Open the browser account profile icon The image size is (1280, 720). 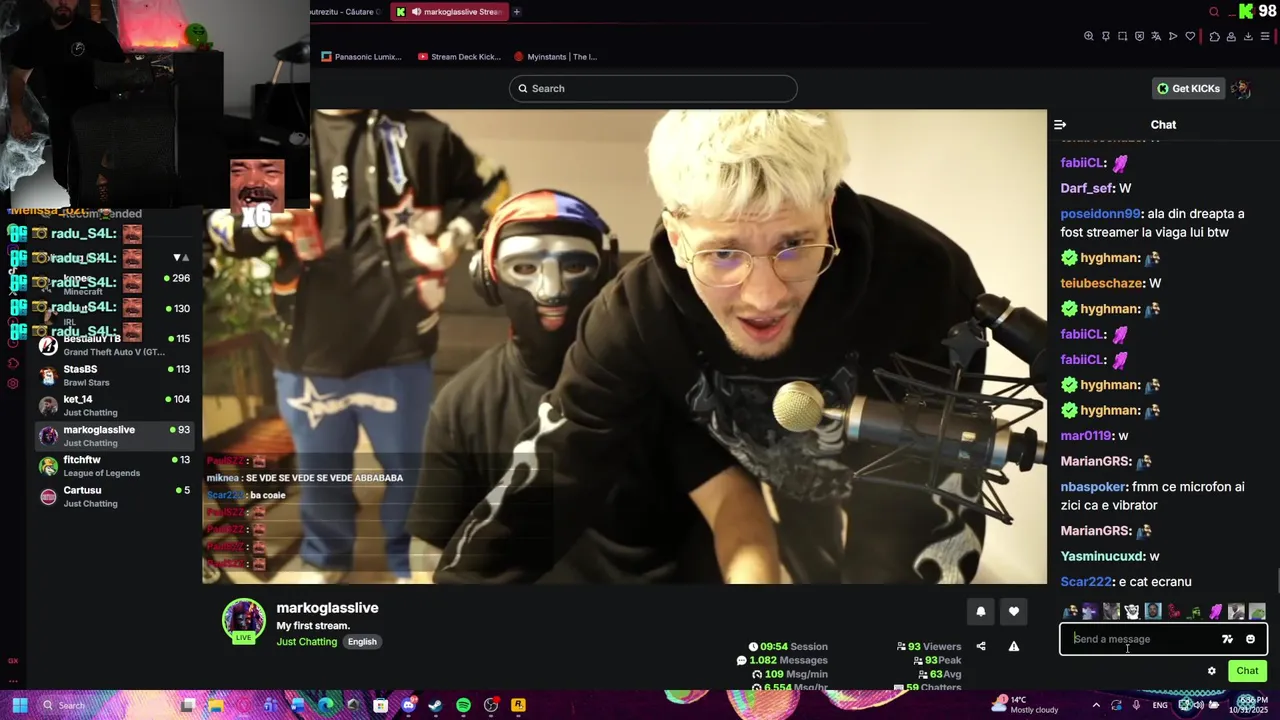pos(1231,37)
